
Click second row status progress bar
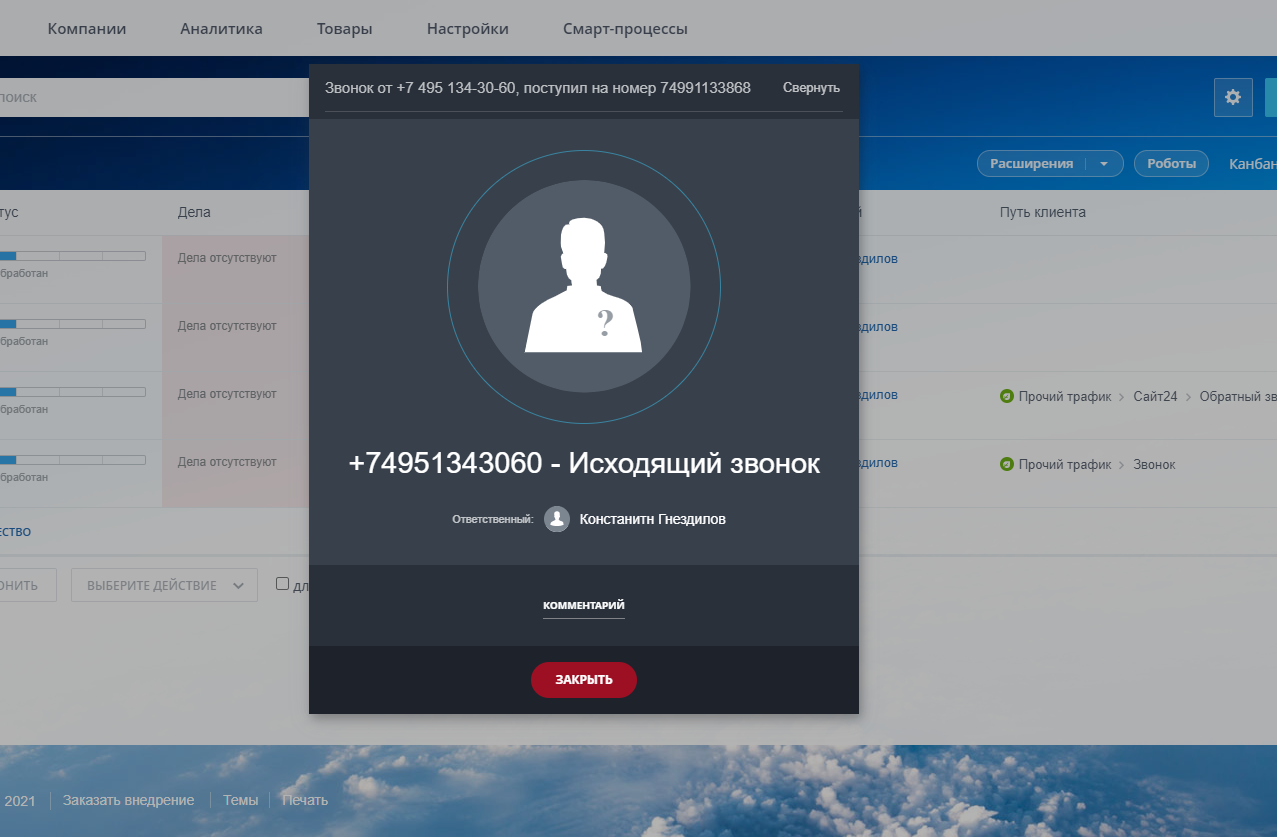[x=73, y=324]
